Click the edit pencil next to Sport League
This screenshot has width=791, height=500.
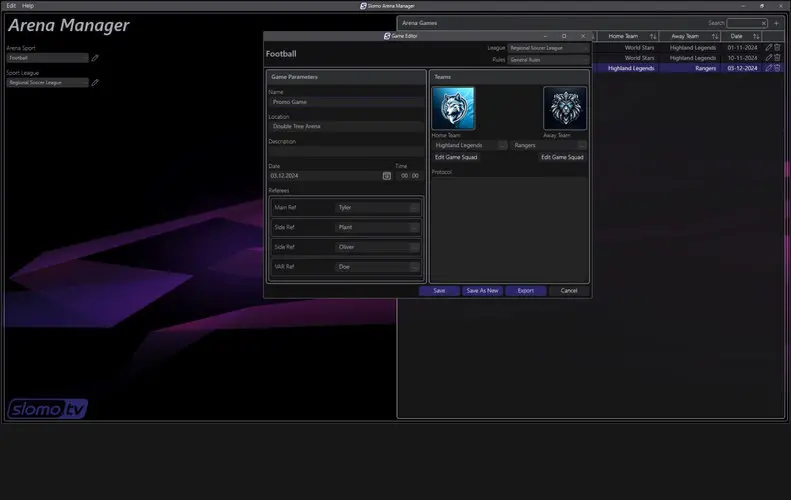[x=95, y=83]
